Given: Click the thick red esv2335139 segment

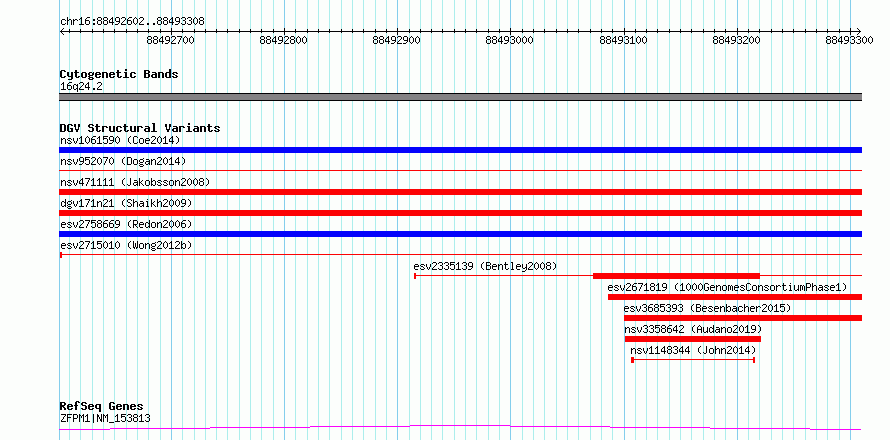Looking at the screenshot, I should point(676,276).
